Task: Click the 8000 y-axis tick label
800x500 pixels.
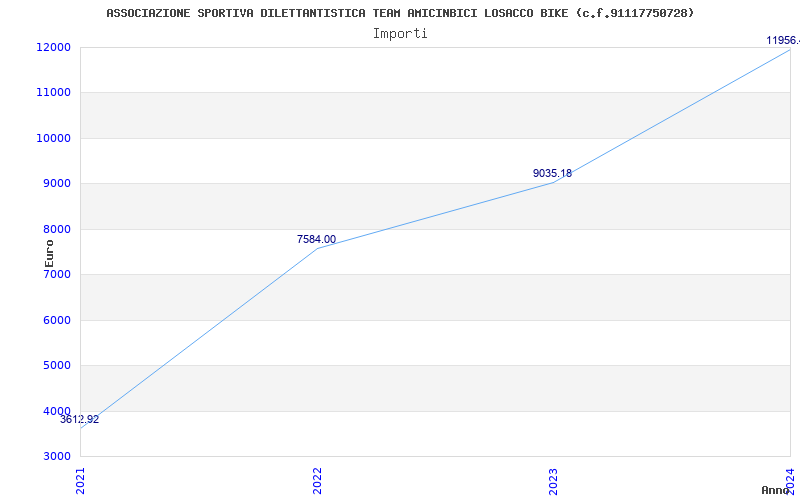Action: coord(56,229)
